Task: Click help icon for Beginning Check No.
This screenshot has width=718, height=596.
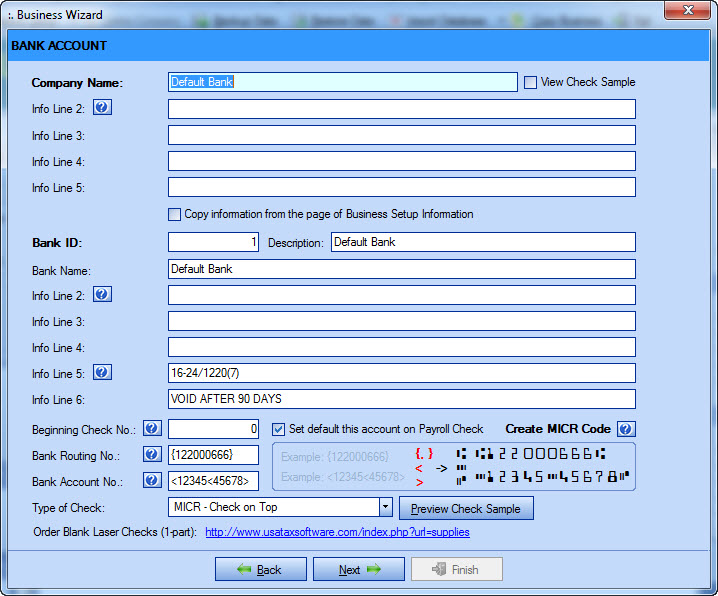Action: coord(152,429)
